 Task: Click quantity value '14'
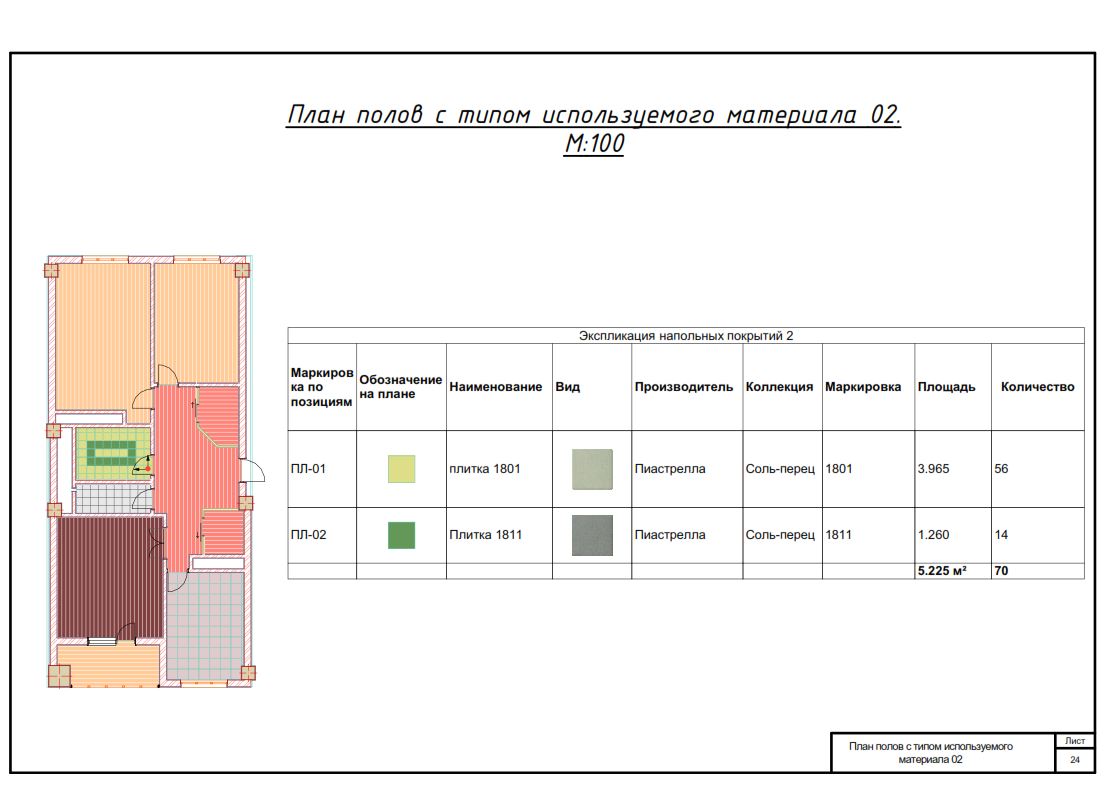[1001, 535]
